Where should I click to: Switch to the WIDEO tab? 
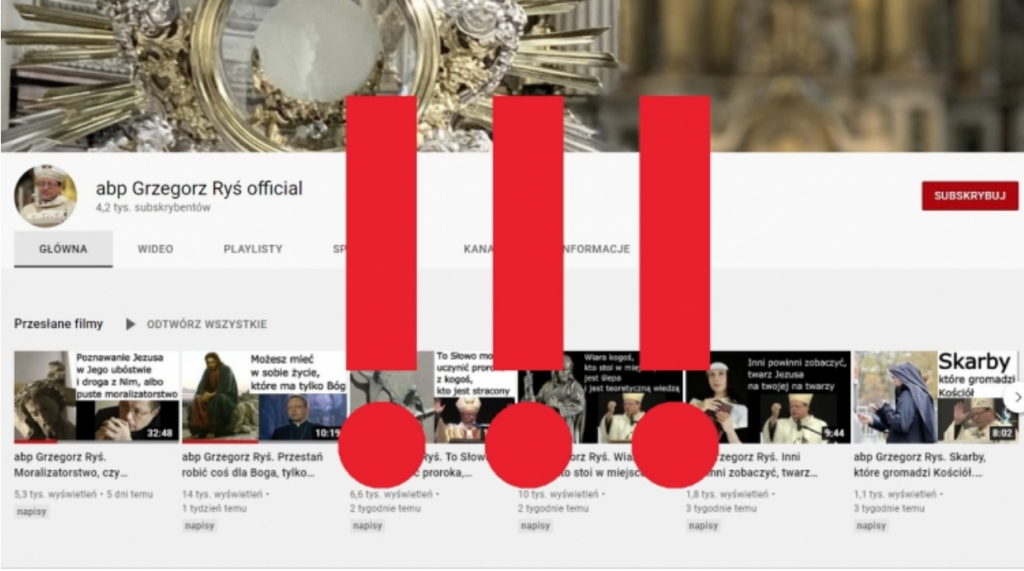155,249
